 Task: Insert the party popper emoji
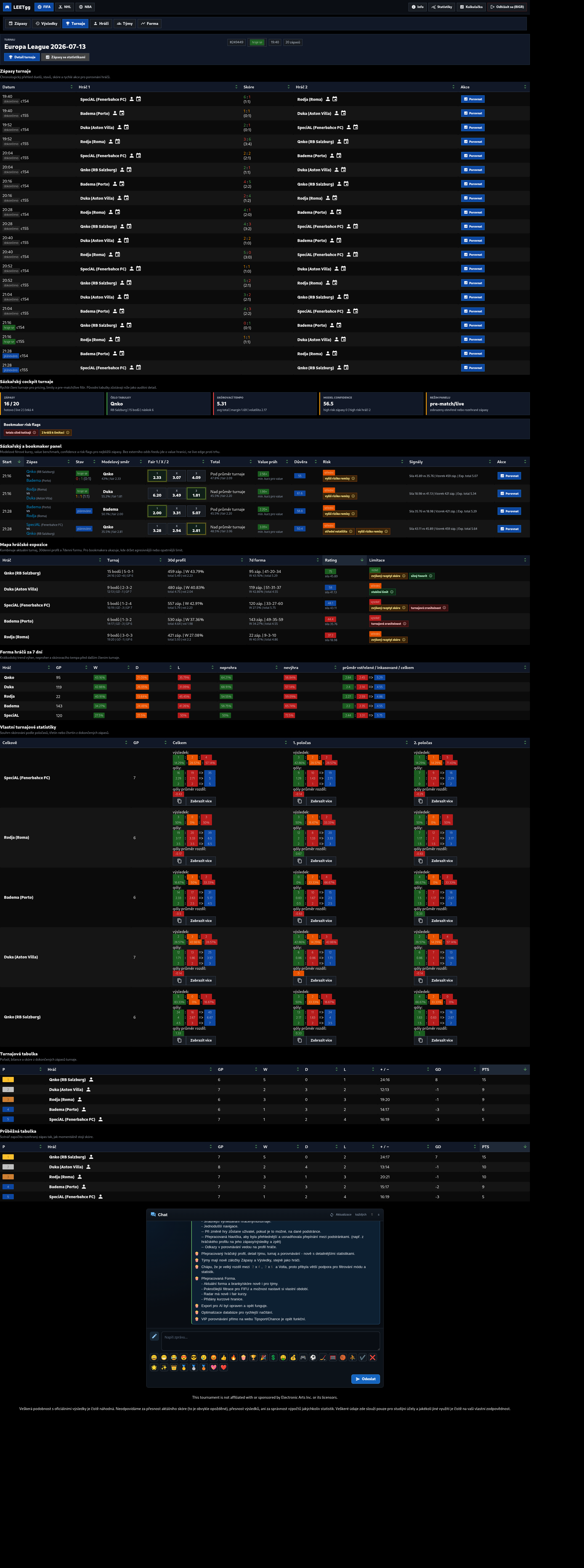coord(263,1357)
